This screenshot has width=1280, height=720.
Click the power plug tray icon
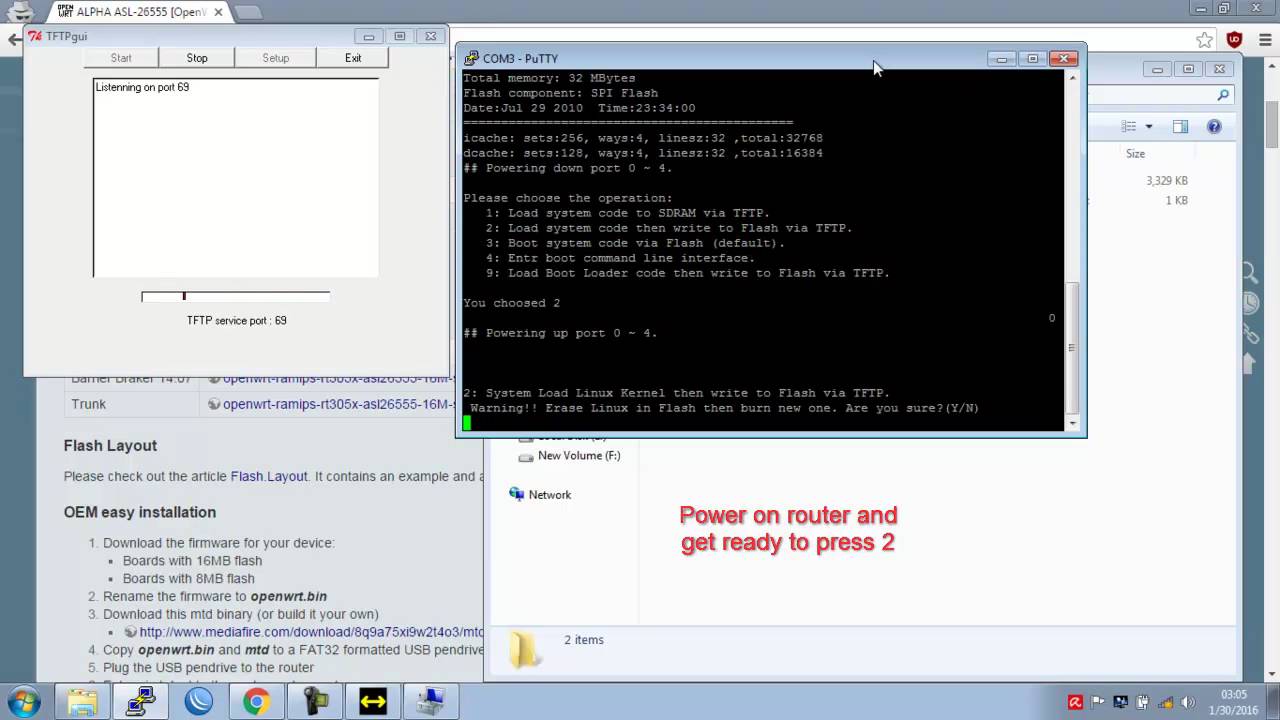pyautogui.click(x=1143, y=702)
